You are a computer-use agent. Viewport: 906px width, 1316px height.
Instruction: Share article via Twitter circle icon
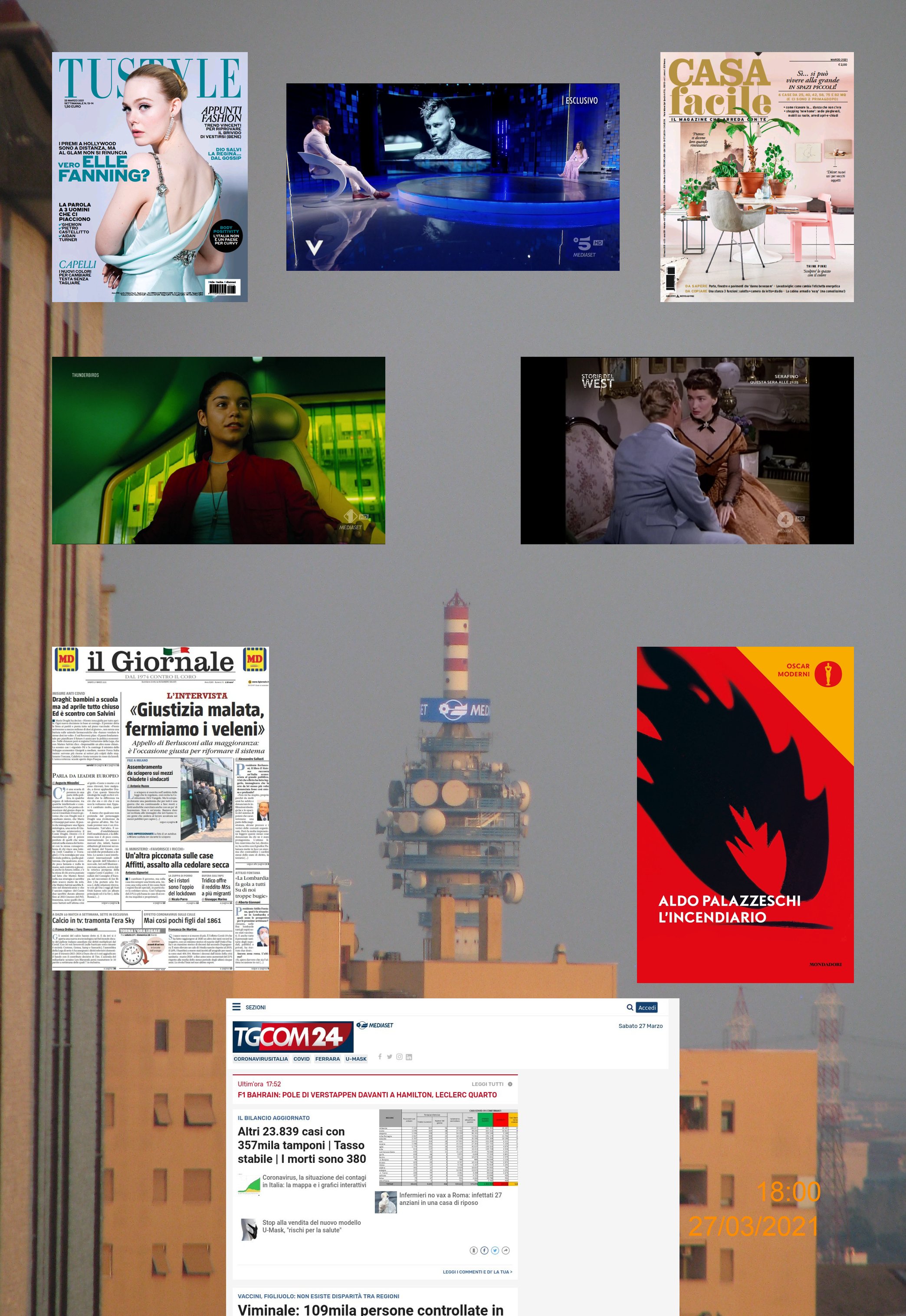[x=495, y=1250]
